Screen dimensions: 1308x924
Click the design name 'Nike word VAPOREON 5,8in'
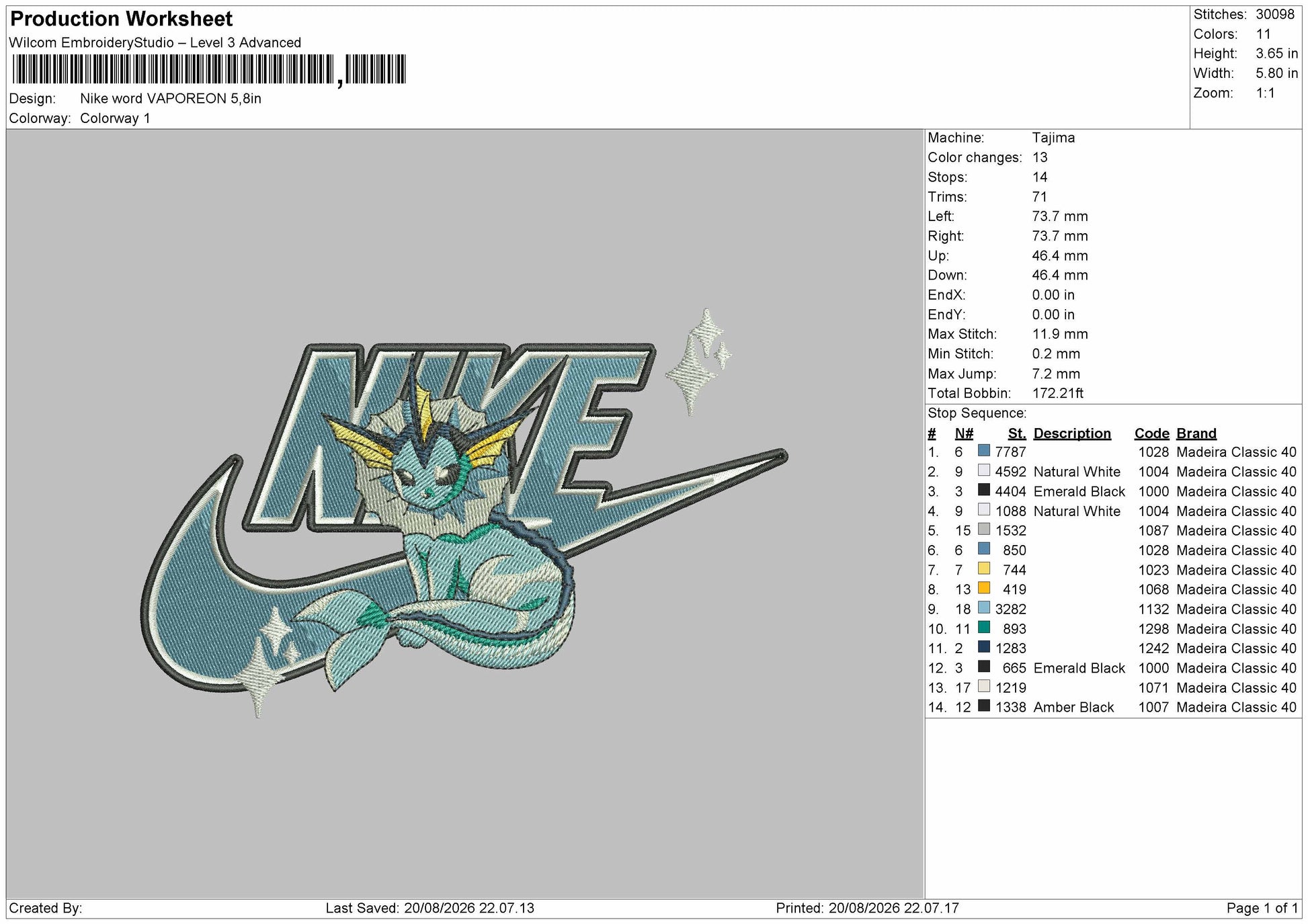(x=171, y=99)
